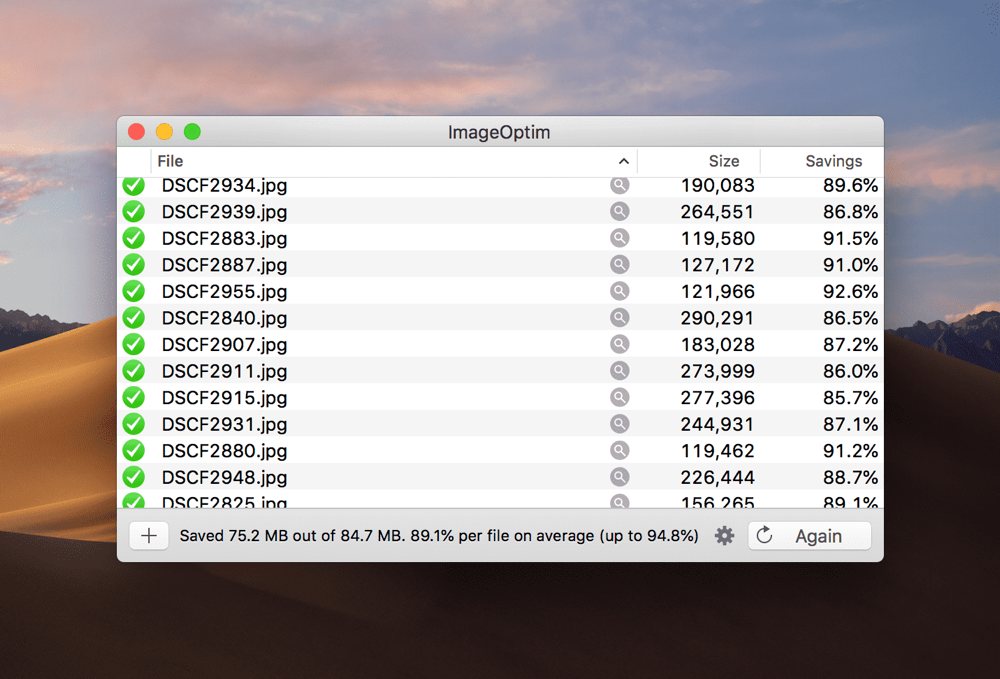The height and width of the screenshot is (679, 1000).
Task: Click the savings value 91.0%
Action: point(850,265)
